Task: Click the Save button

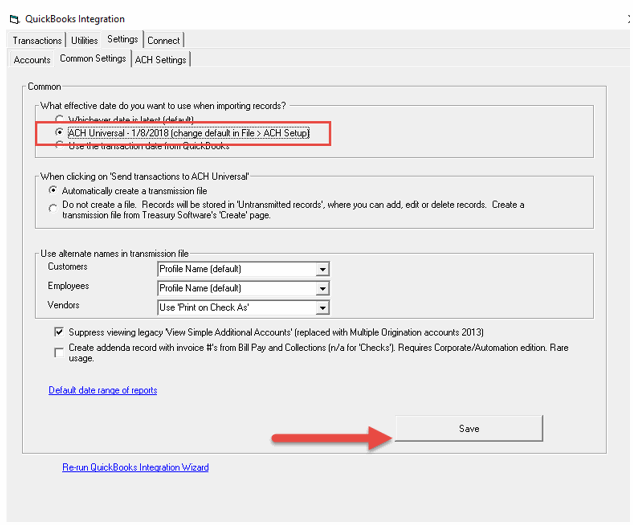Action: pyautogui.click(x=469, y=428)
